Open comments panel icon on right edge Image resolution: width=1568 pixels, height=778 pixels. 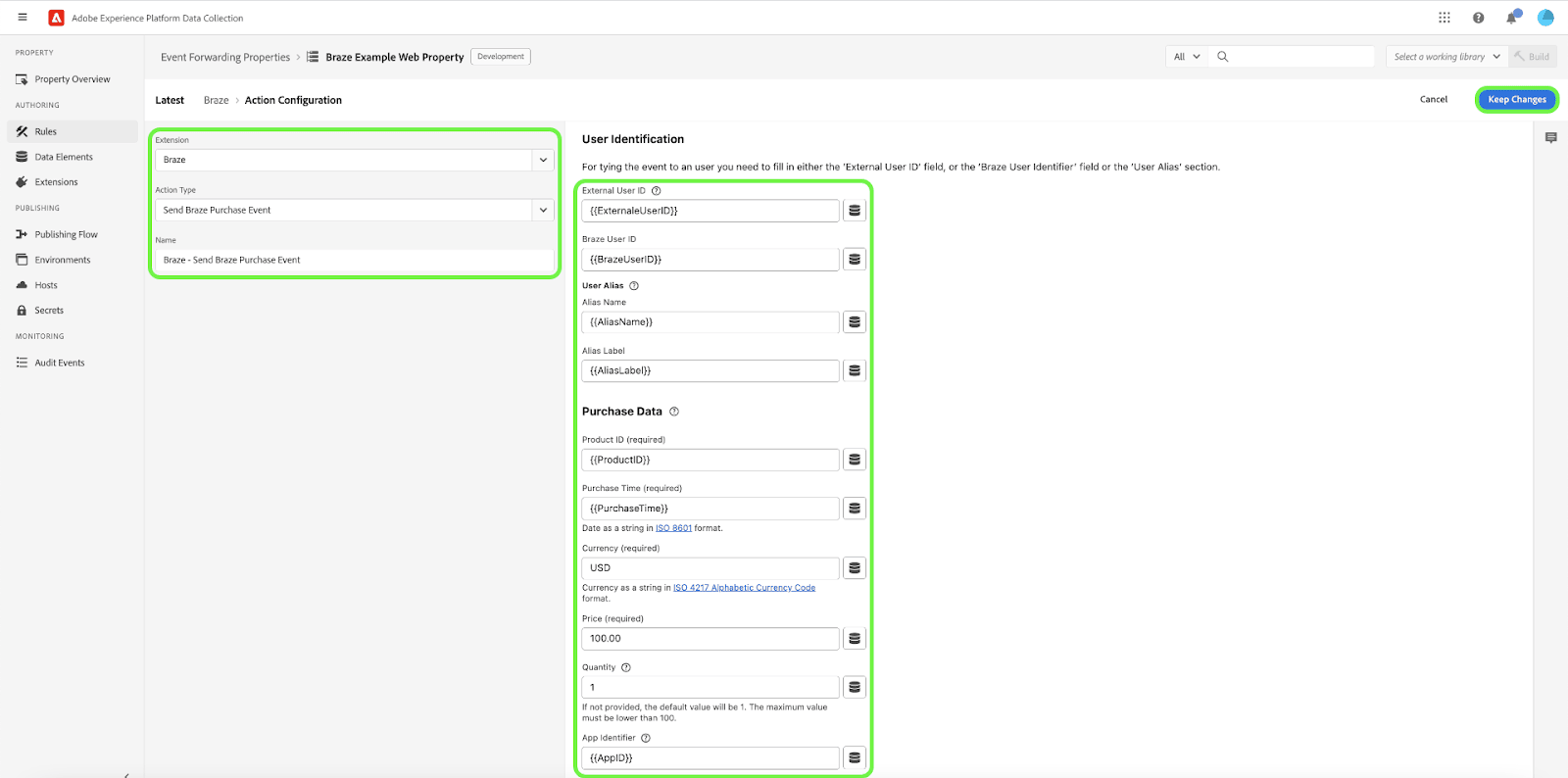tap(1550, 138)
